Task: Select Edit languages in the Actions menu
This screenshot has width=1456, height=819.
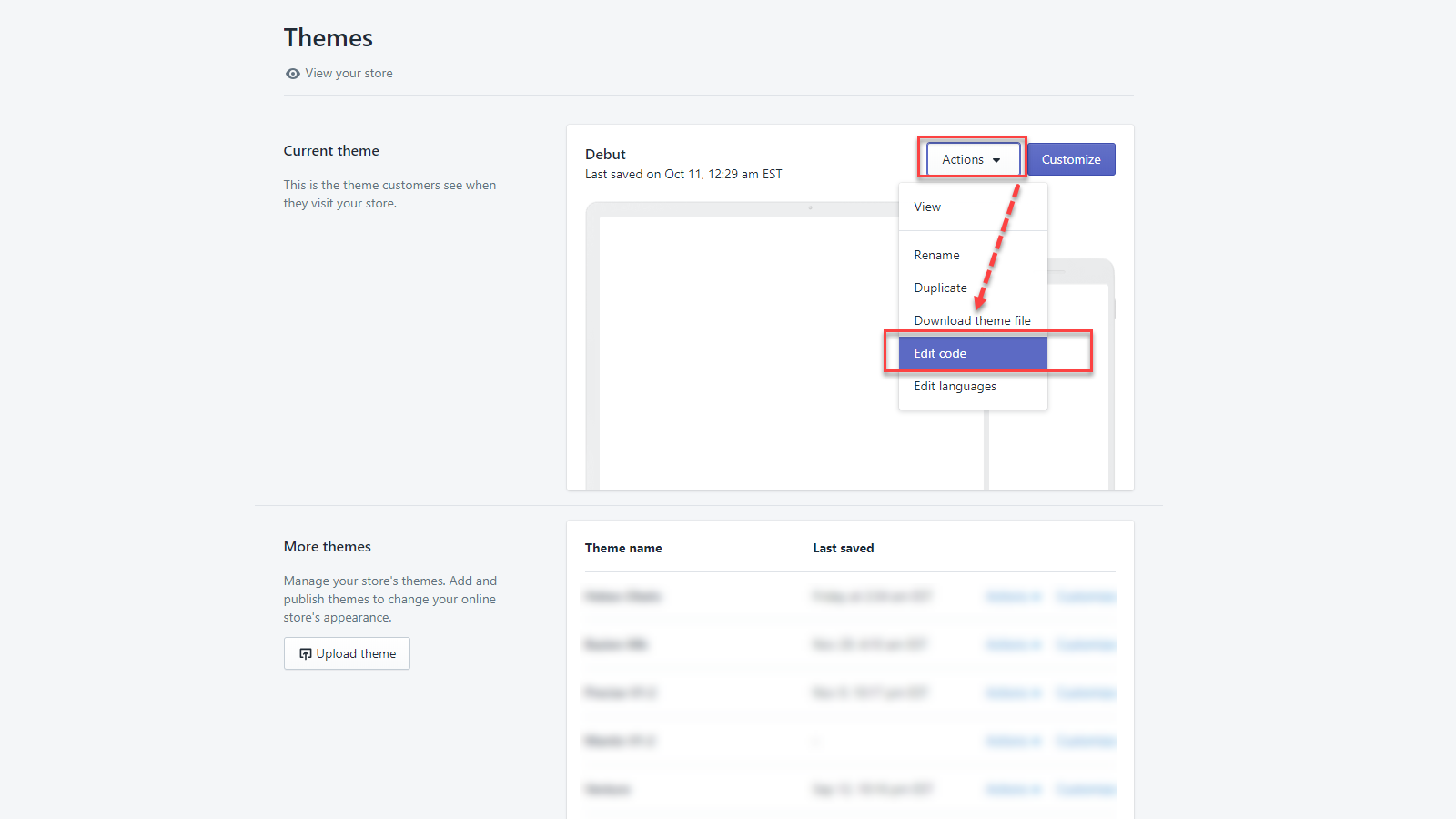Action: pos(955,386)
